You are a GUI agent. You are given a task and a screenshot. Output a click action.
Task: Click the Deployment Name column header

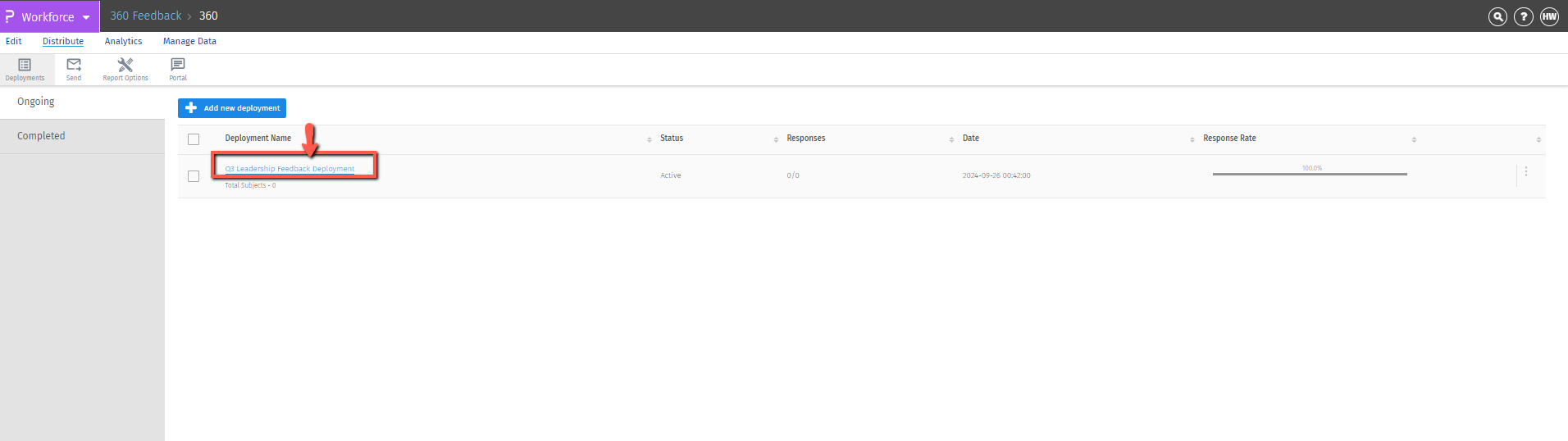pos(258,139)
